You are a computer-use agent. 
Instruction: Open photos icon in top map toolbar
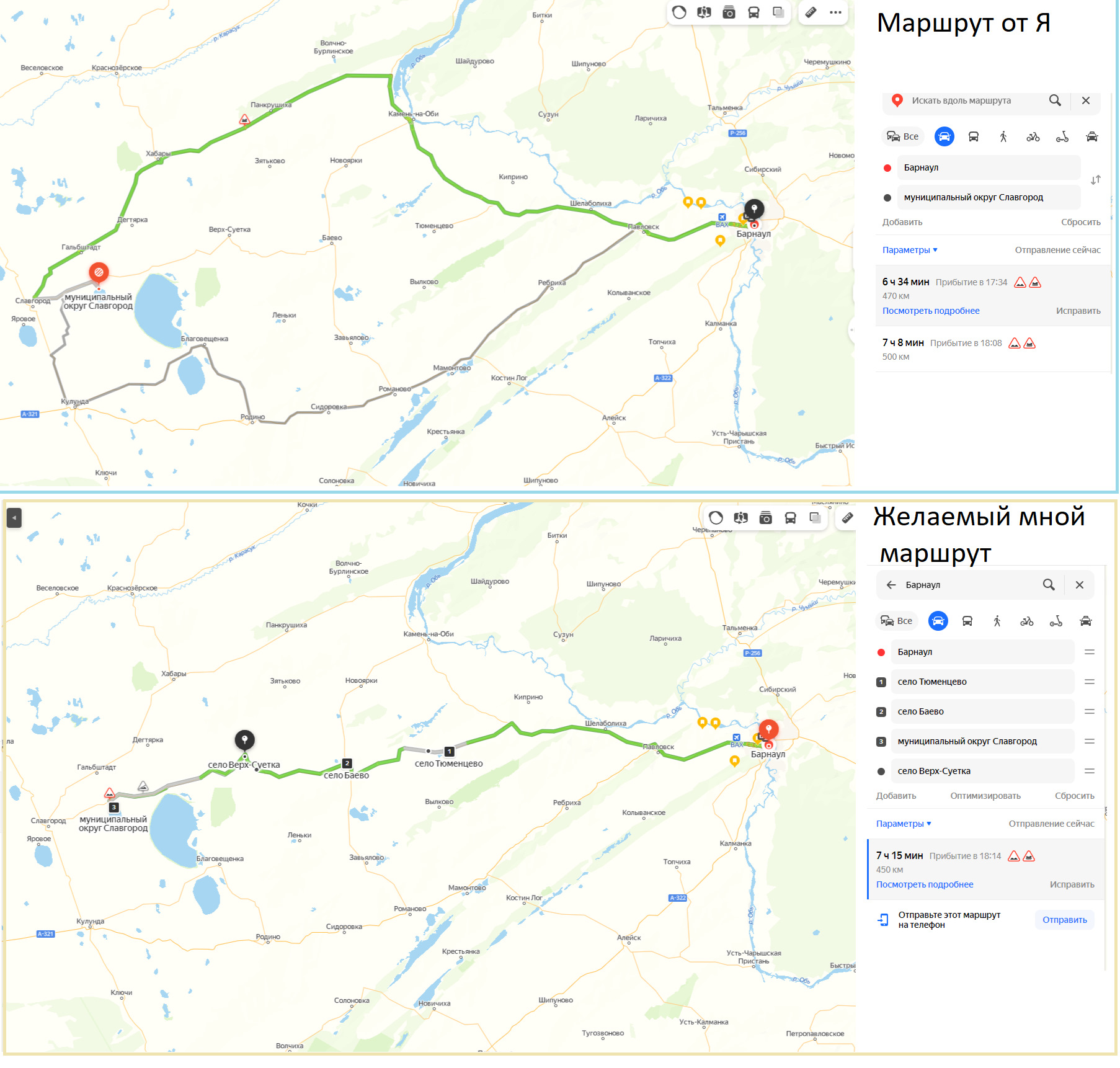pyautogui.click(x=729, y=12)
